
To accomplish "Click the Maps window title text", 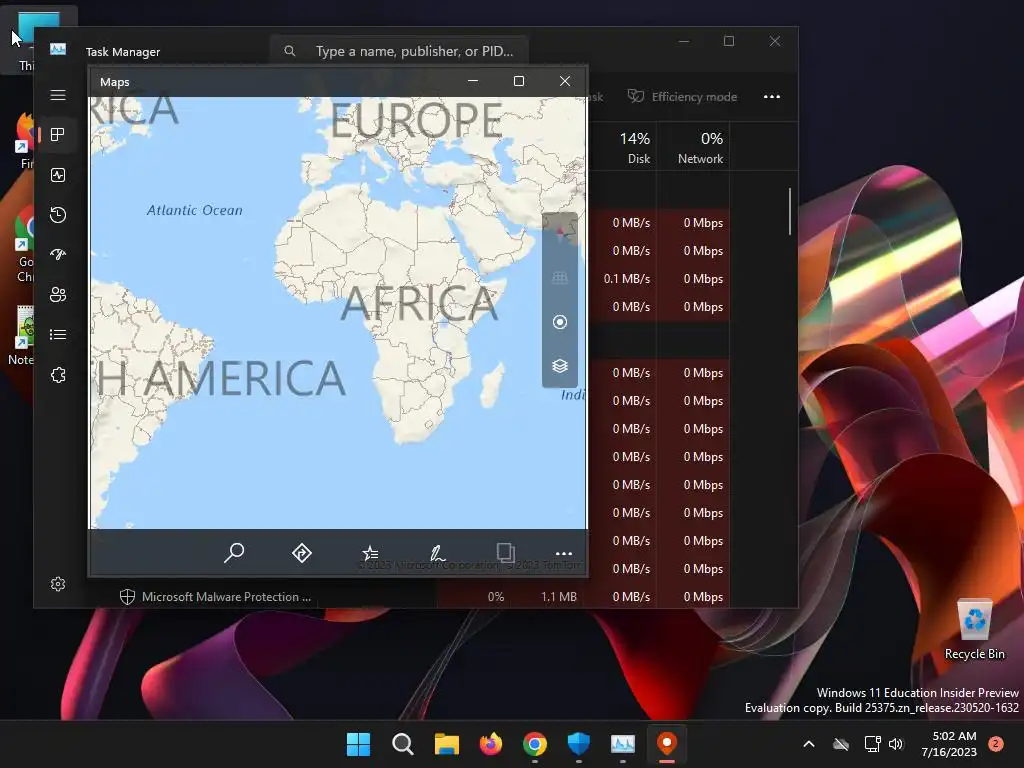I will 115,82.
